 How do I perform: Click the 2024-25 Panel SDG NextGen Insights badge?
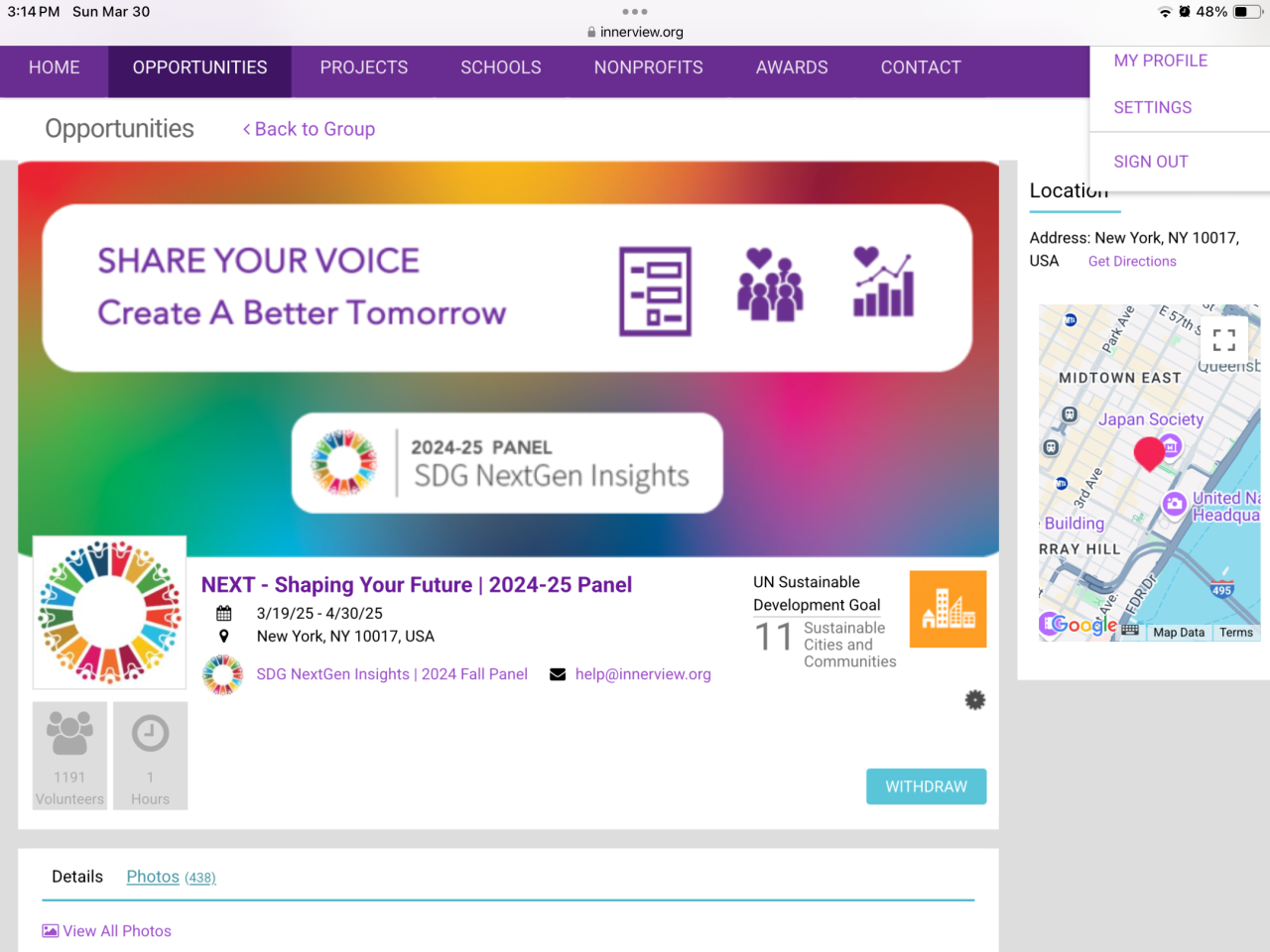point(507,463)
